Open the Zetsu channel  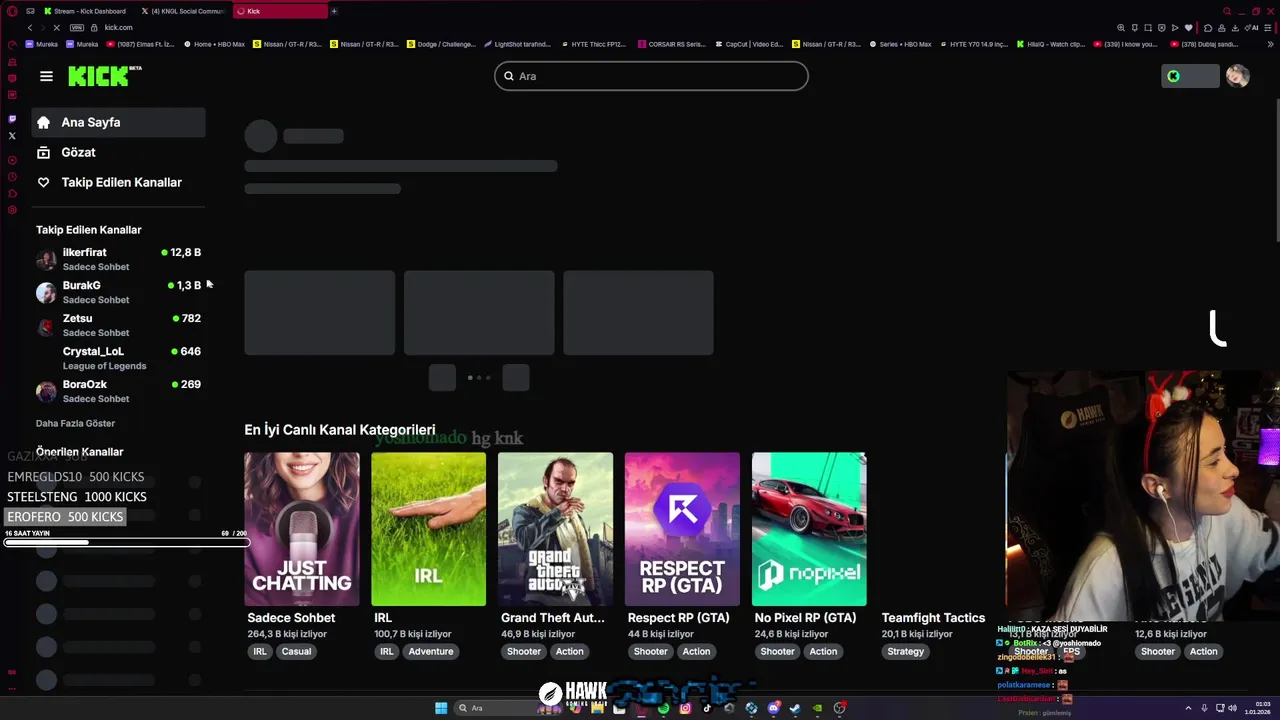click(118, 325)
